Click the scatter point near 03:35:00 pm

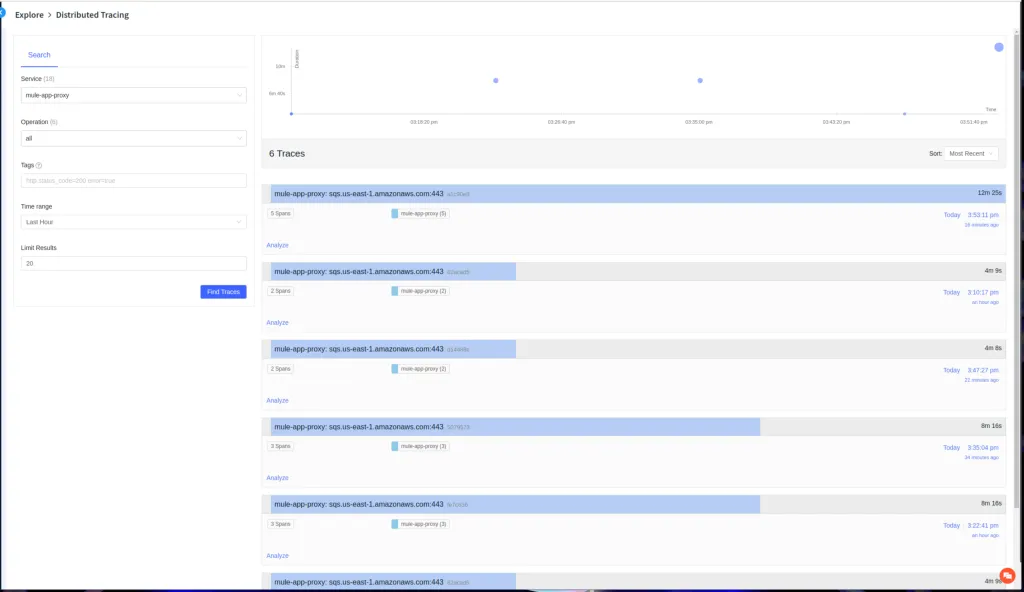tap(700, 80)
